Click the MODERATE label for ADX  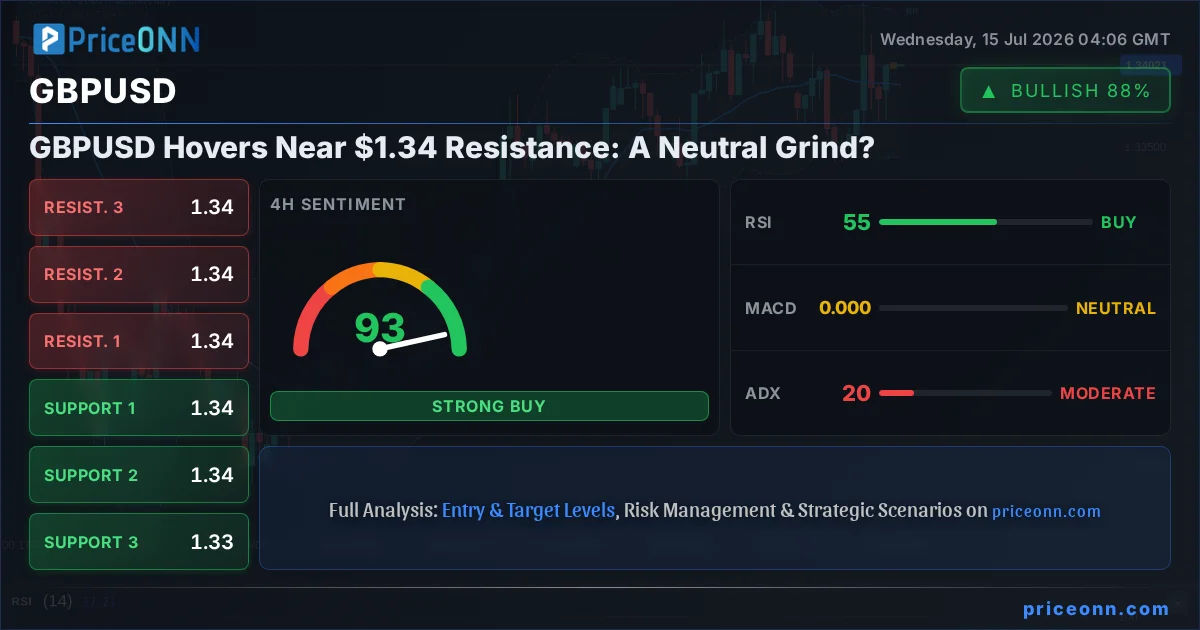pyautogui.click(x=1108, y=393)
